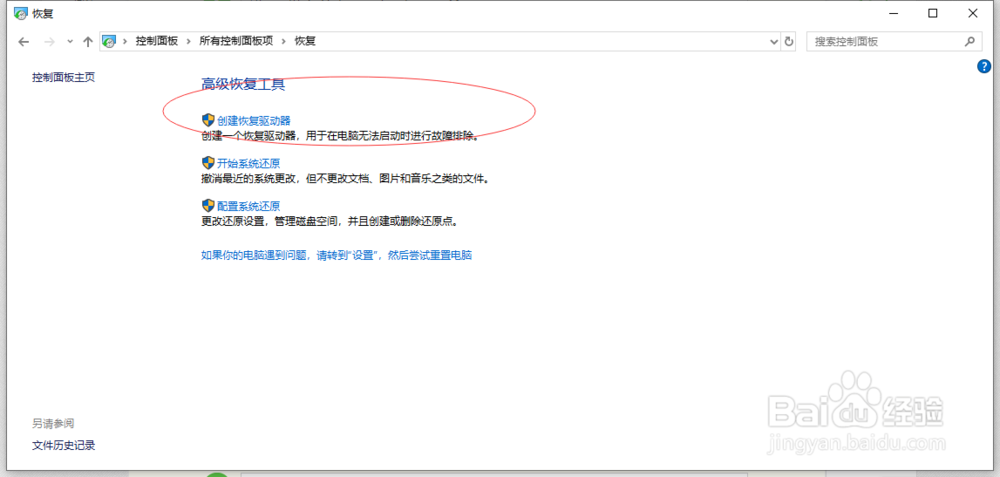Expand the chevron after 控制面板 breadcrumb
The image size is (1000, 477).
click(x=188, y=41)
